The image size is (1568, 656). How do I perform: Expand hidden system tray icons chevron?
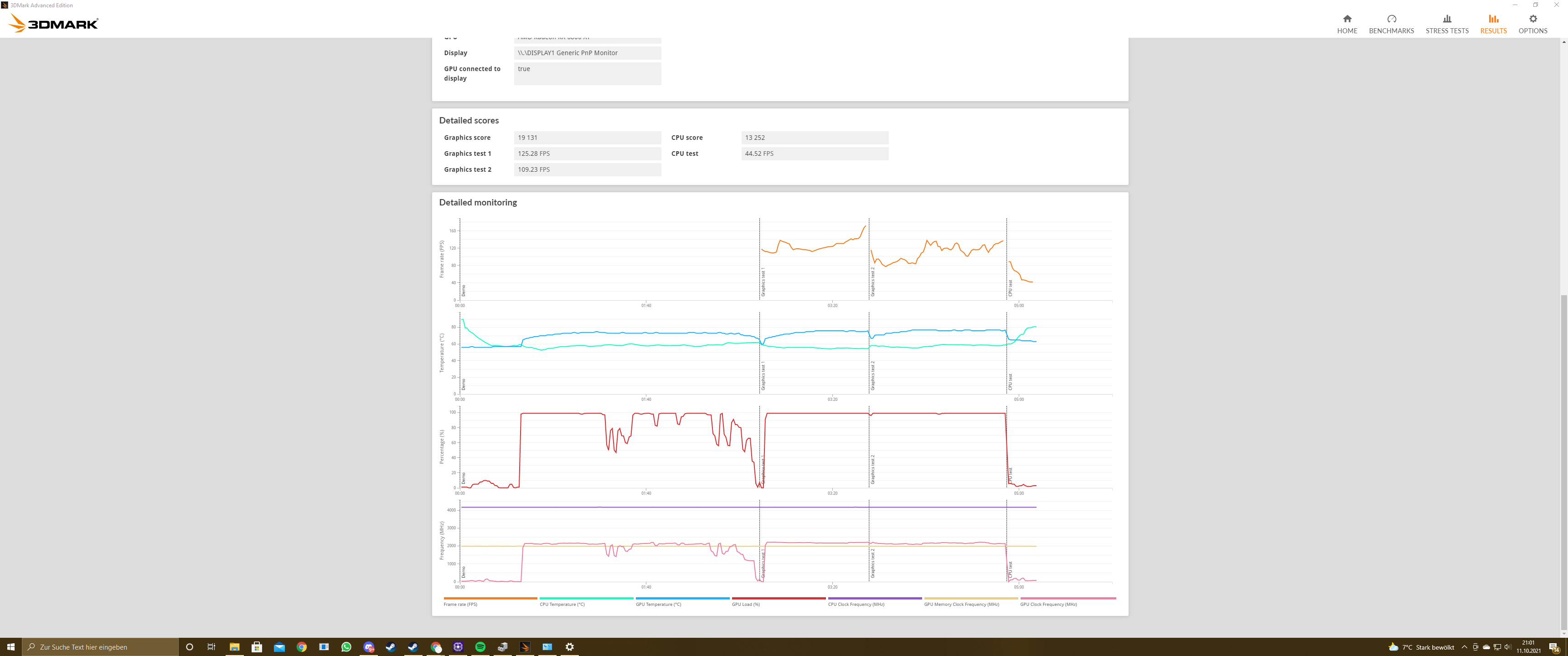(1464, 647)
